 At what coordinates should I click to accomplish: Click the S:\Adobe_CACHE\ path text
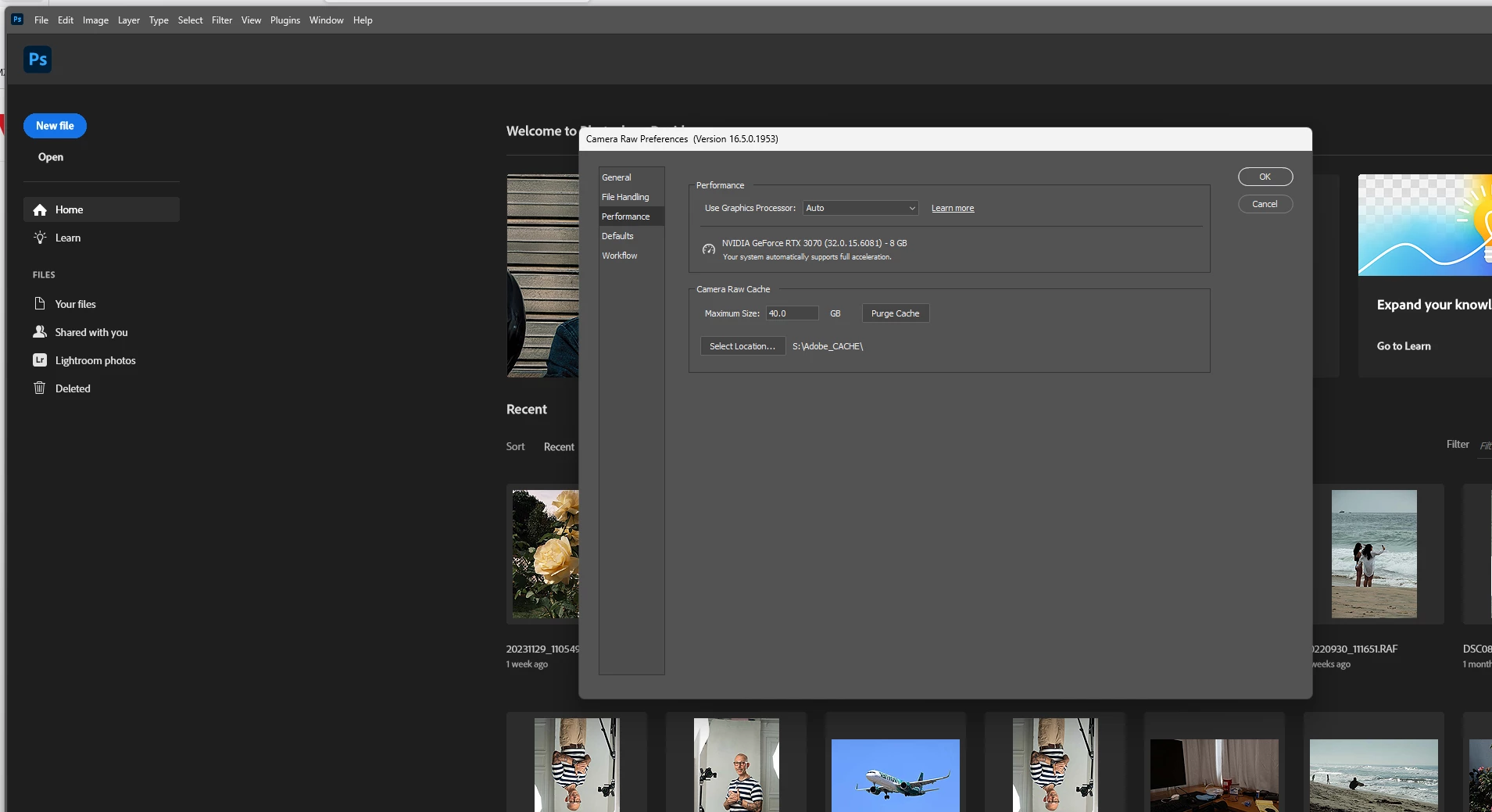pyautogui.click(x=828, y=346)
